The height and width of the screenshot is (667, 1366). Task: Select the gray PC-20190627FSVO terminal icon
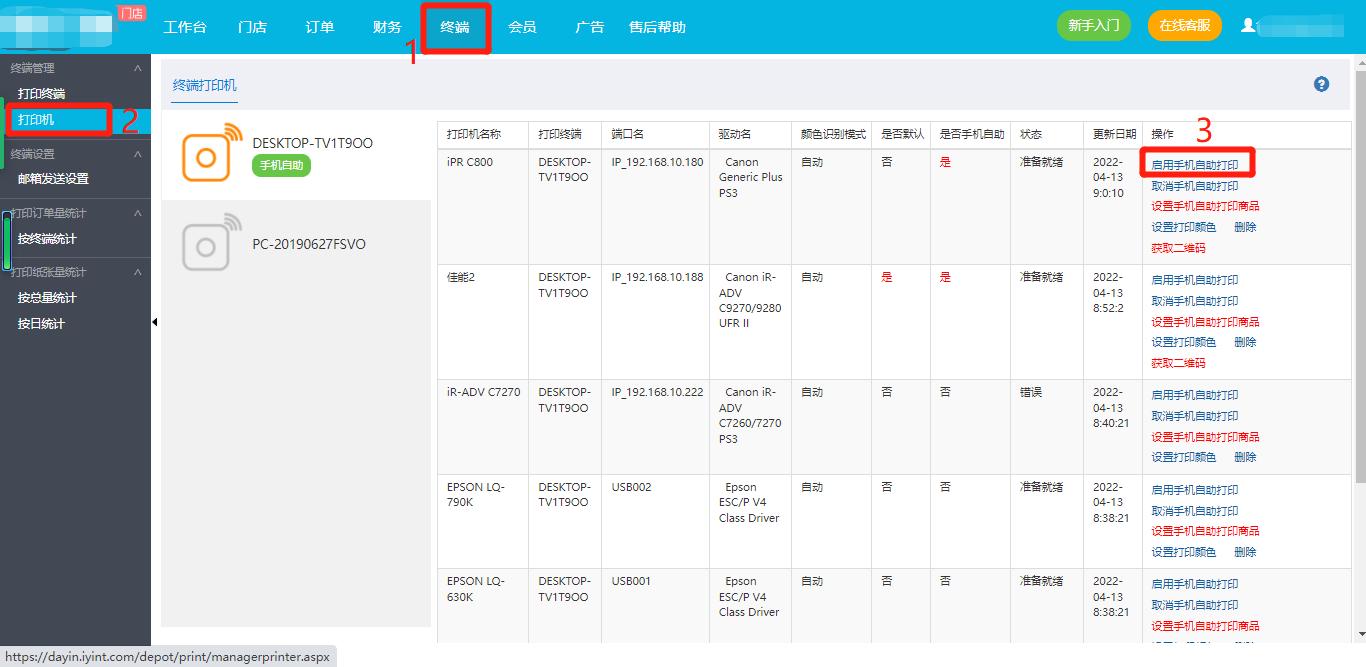[x=212, y=241]
